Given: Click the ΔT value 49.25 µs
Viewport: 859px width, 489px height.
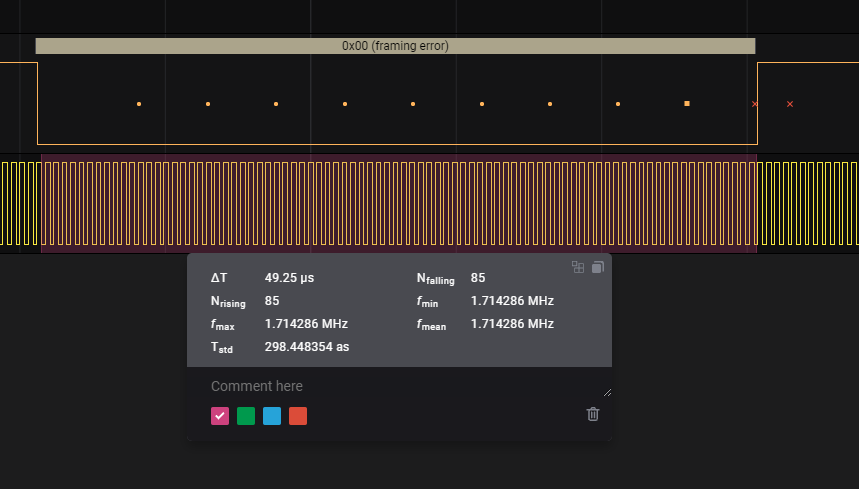Looking at the screenshot, I should [x=289, y=278].
